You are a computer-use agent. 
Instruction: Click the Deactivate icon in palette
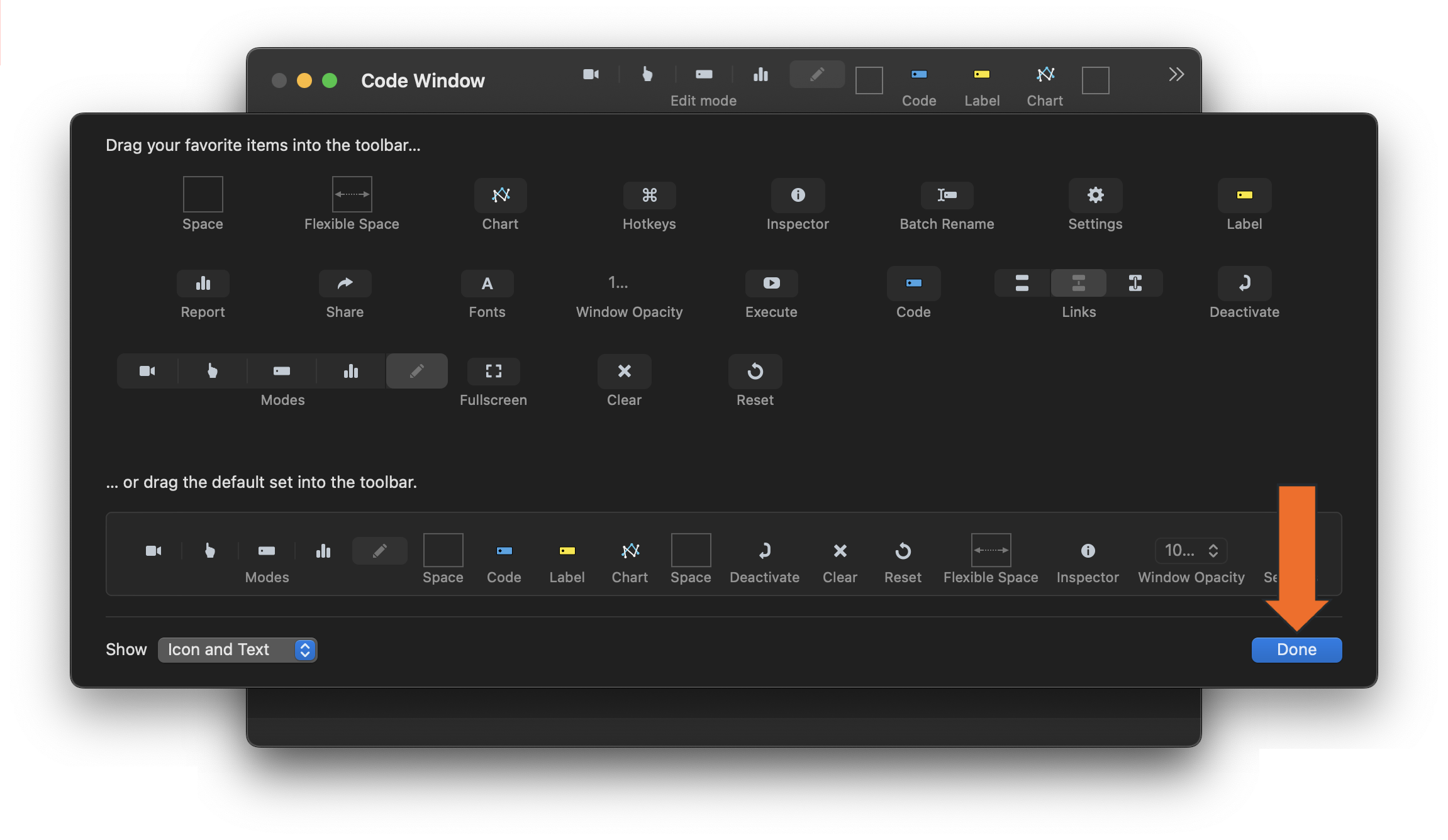tap(1244, 284)
